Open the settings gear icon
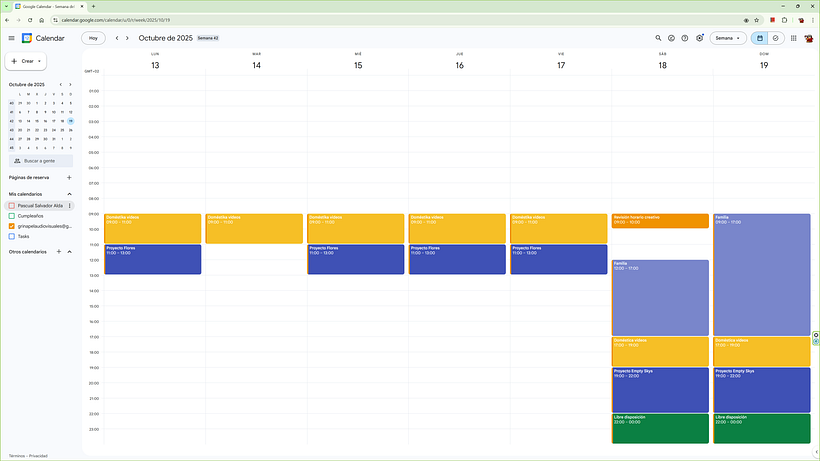The height and width of the screenshot is (461, 820). 699,38
